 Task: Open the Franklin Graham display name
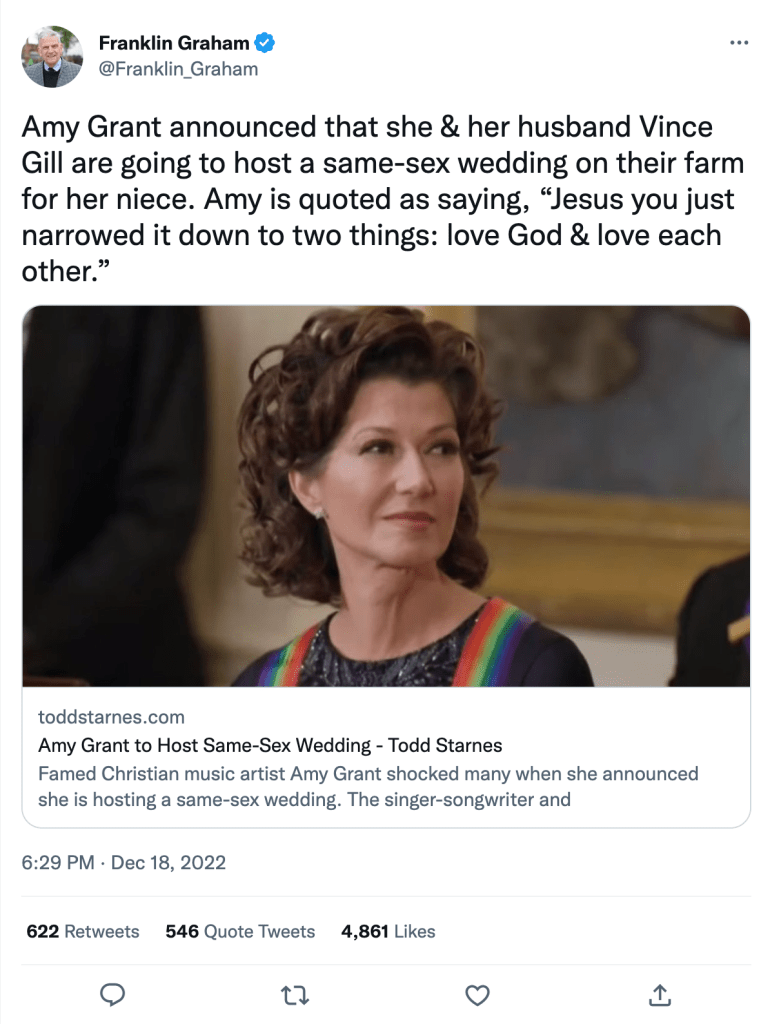tap(174, 43)
